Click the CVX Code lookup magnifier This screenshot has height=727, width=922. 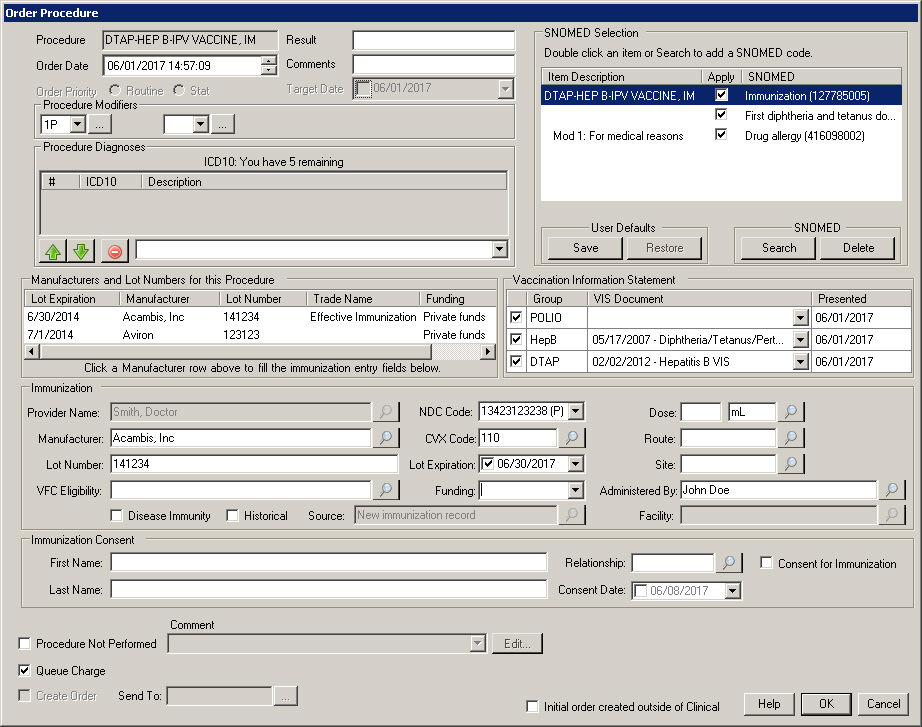point(571,438)
